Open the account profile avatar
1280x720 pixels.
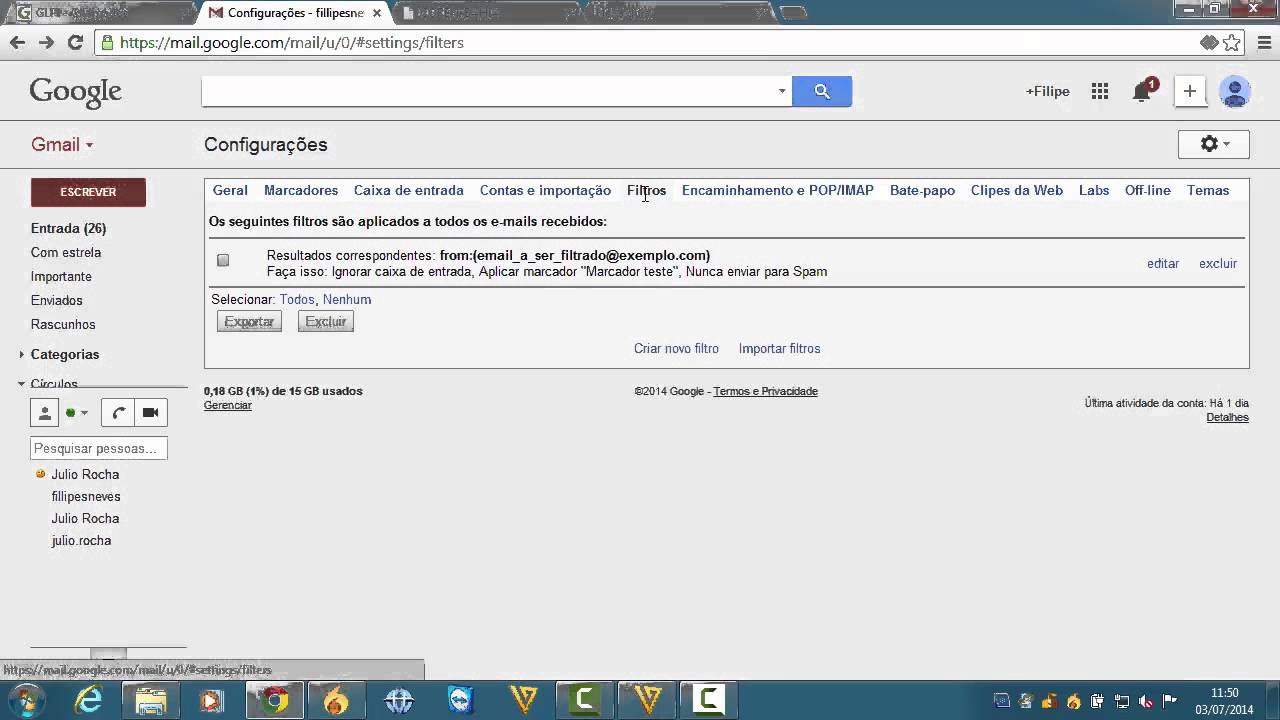pos(1235,91)
